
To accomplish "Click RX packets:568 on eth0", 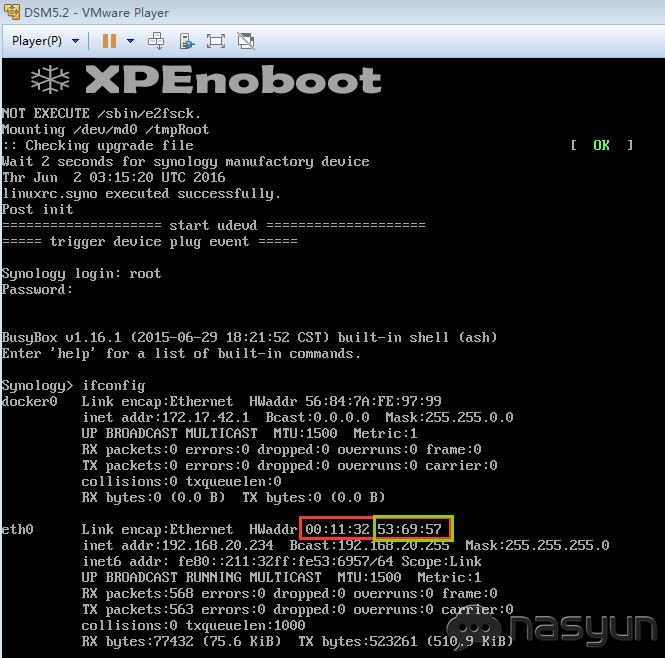I will pyautogui.click(x=137, y=594).
